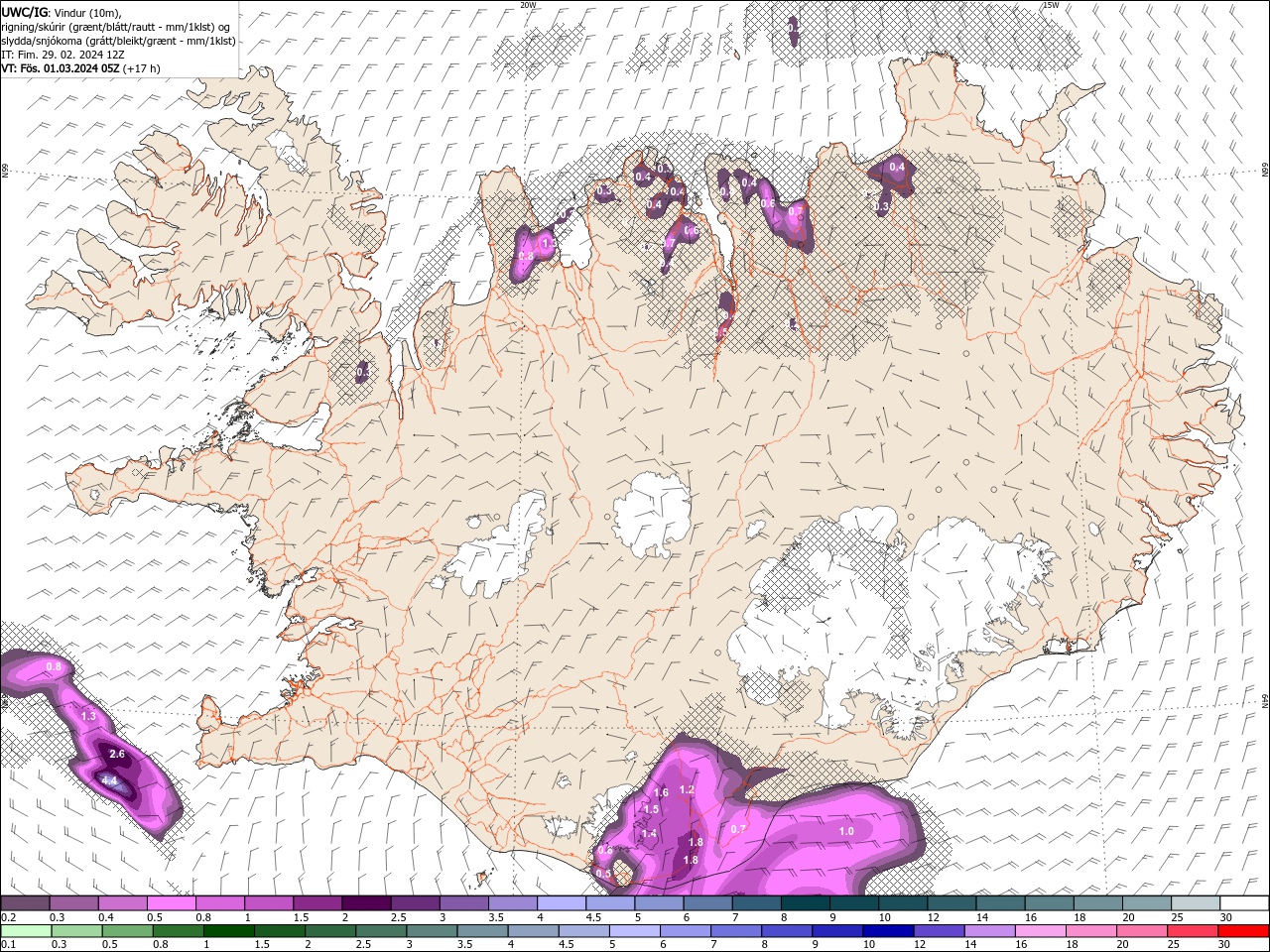Click the '0.7' snowfall value near south coast
Viewport: 1270px width, 952px height.
738,829
